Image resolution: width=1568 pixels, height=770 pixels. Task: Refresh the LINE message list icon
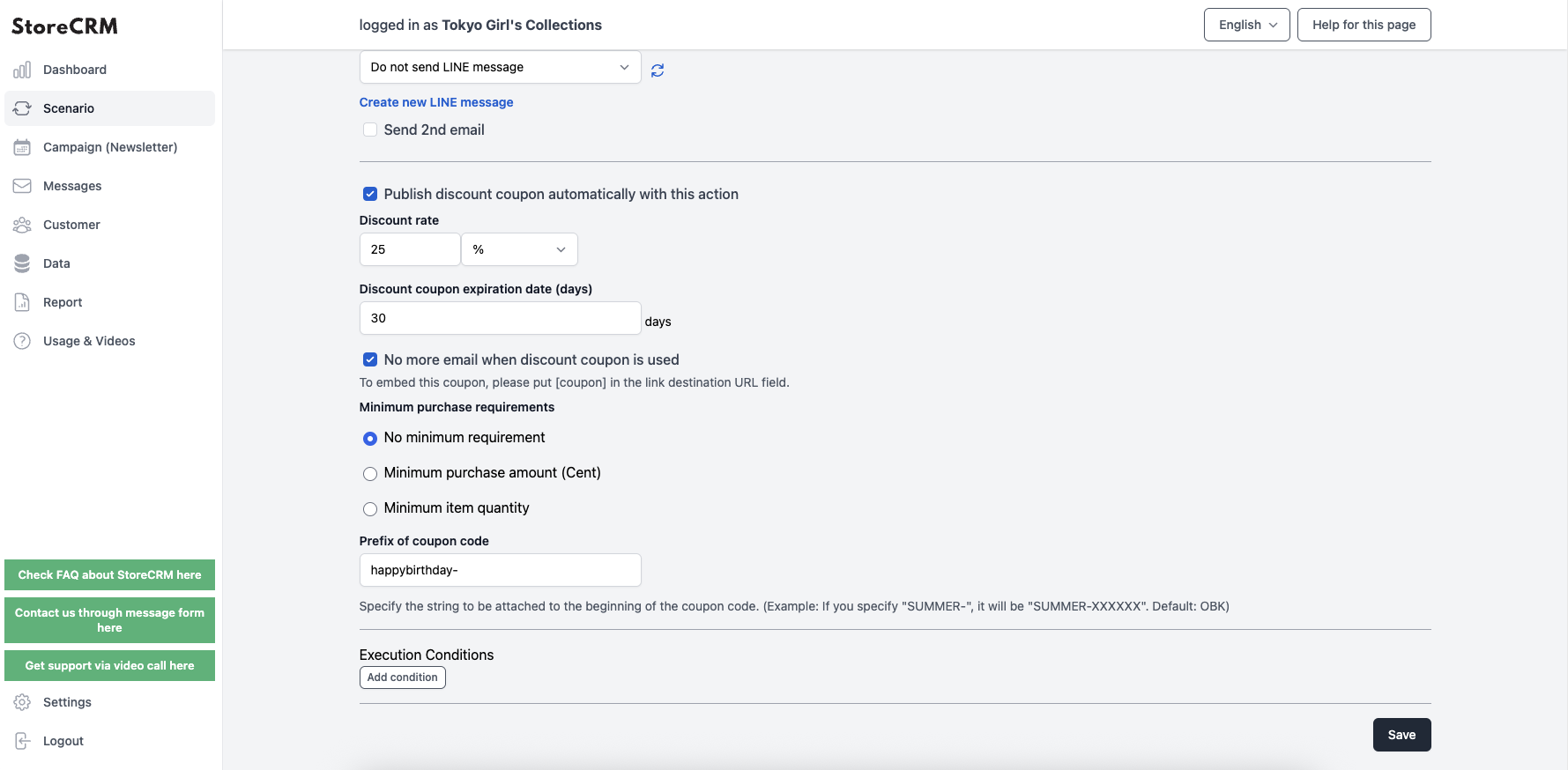(658, 70)
